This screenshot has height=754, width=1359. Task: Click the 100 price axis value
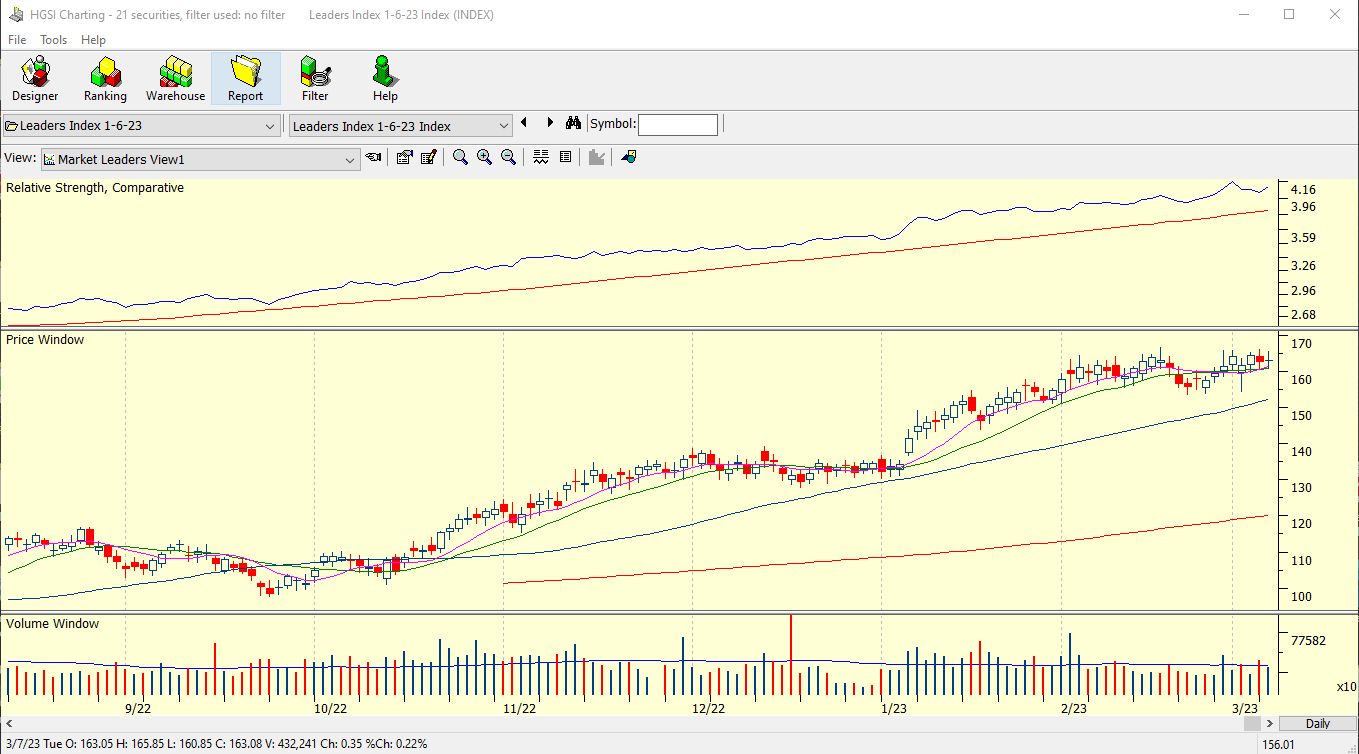(1301, 597)
